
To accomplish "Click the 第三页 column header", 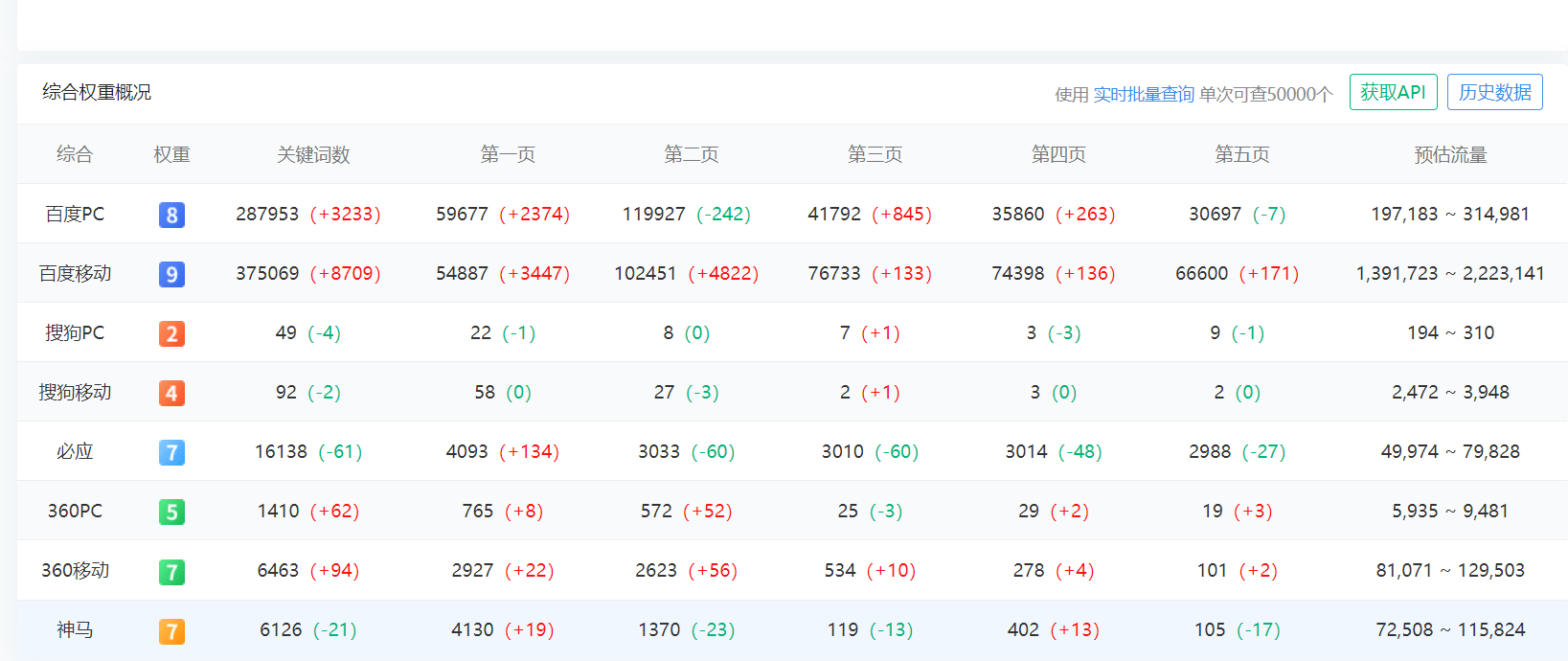I will click(875, 154).
